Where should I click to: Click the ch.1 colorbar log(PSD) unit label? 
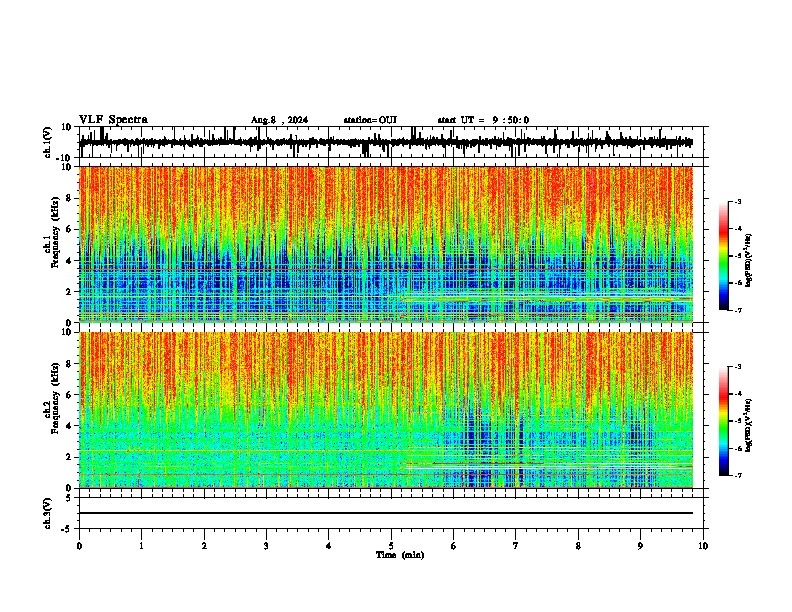point(748,261)
